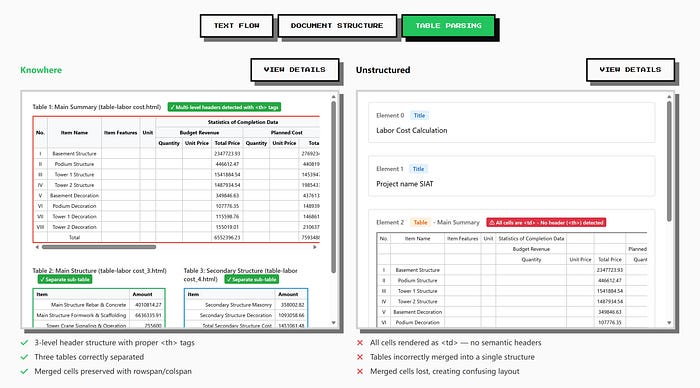
Task: Click View Details for Knowhere
Action: point(295,70)
